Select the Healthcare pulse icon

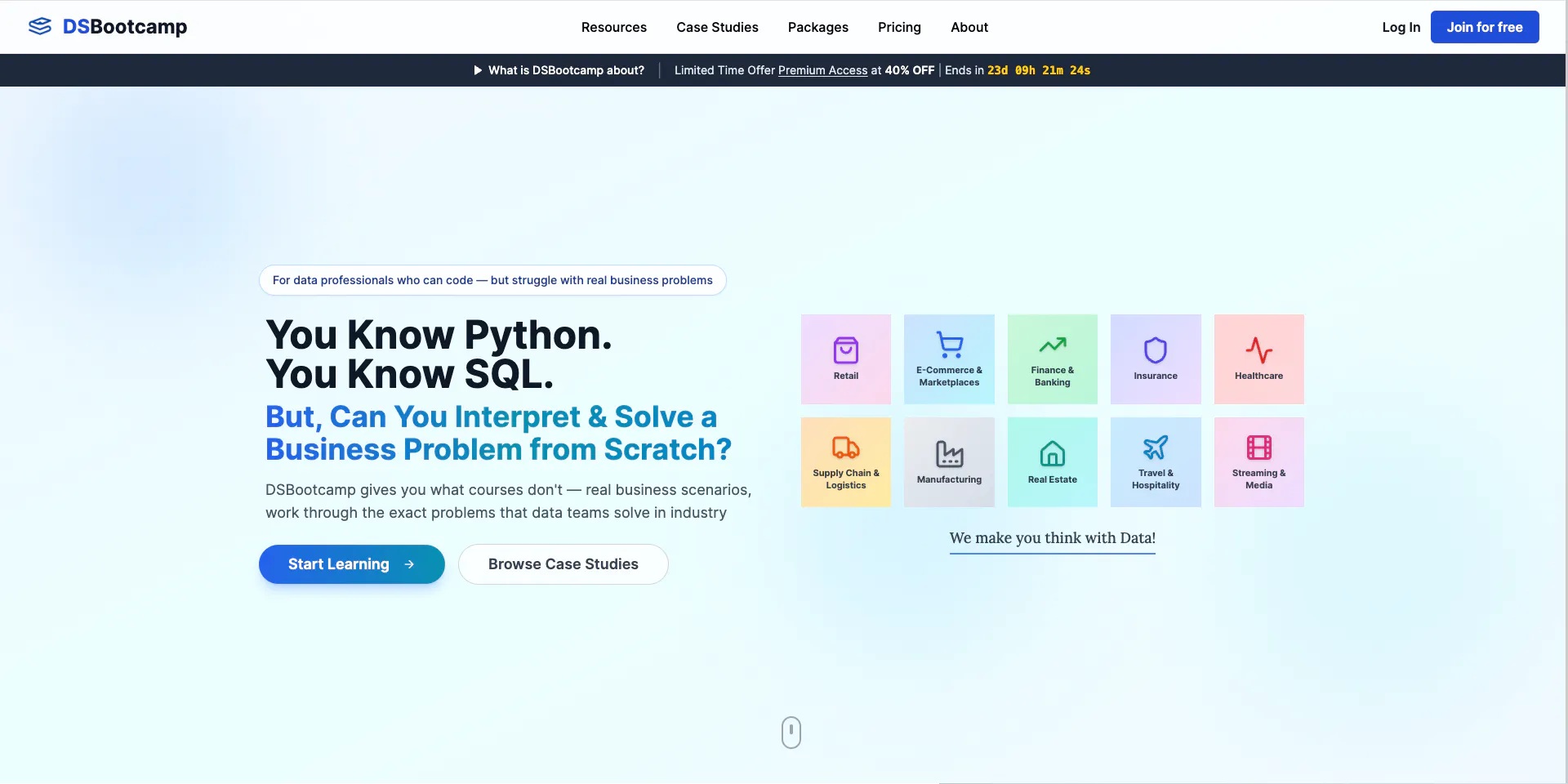point(1259,350)
